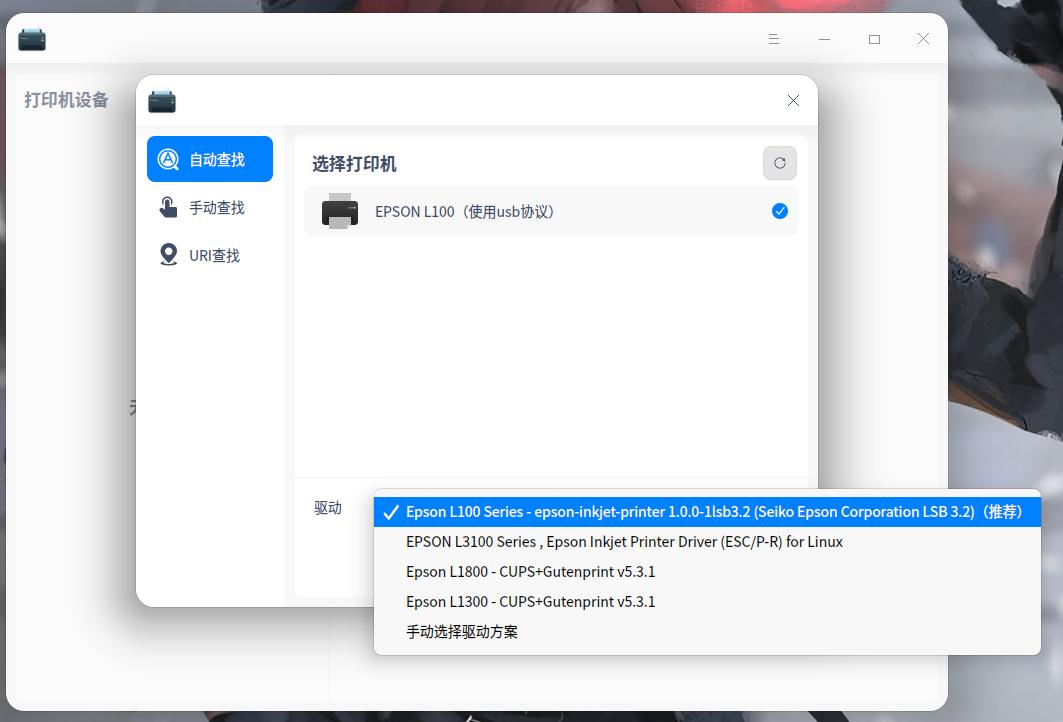The width and height of the screenshot is (1063, 722).
Task: Click the printer manager icon in main titlebar
Action: [32, 39]
